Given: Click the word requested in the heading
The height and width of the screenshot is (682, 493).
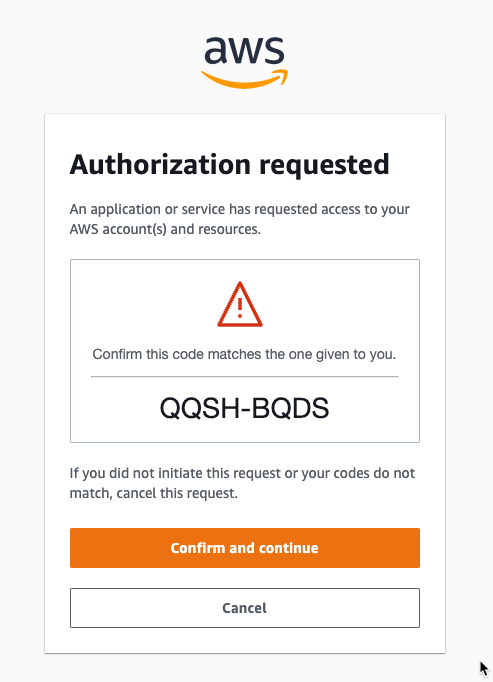Looking at the screenshot, I should [324, 166].
